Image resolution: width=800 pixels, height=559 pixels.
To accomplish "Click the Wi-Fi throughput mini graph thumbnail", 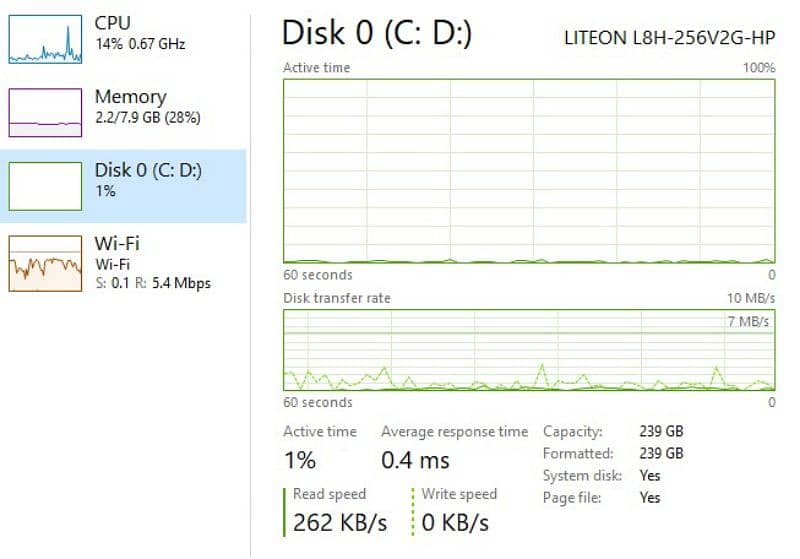I will pyautogui.click(x=45, y=262).
